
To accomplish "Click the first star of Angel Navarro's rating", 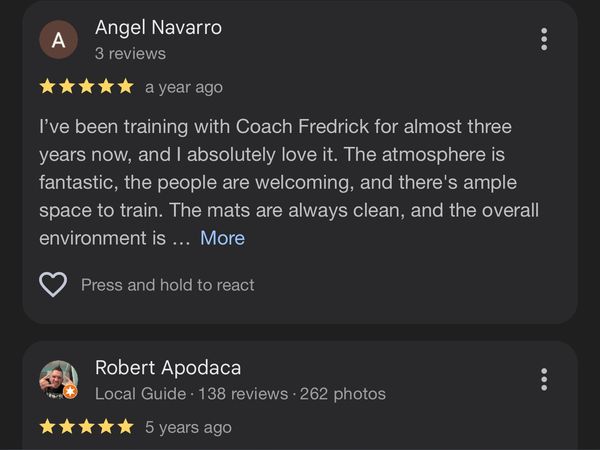I will tap(47, 87).
